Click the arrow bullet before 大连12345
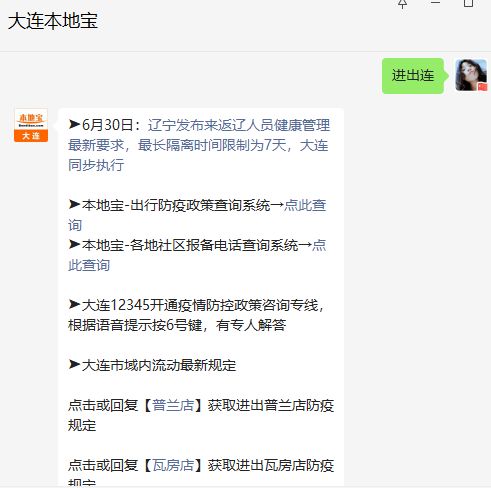The width and height of the screenshot is (491, 488). [x=74, y=305]
